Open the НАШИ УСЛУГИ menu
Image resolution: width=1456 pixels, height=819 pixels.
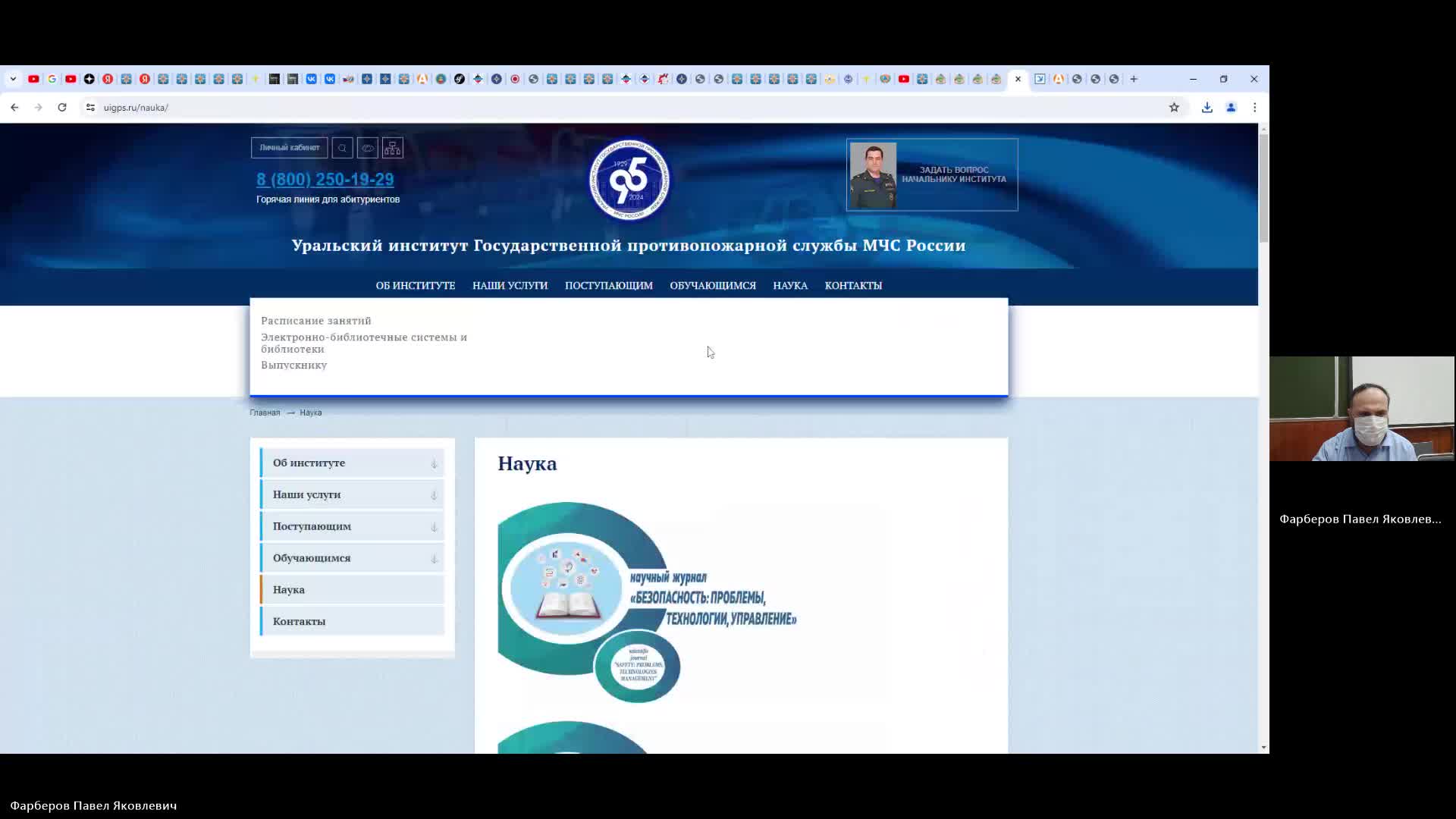pos(510,286)
